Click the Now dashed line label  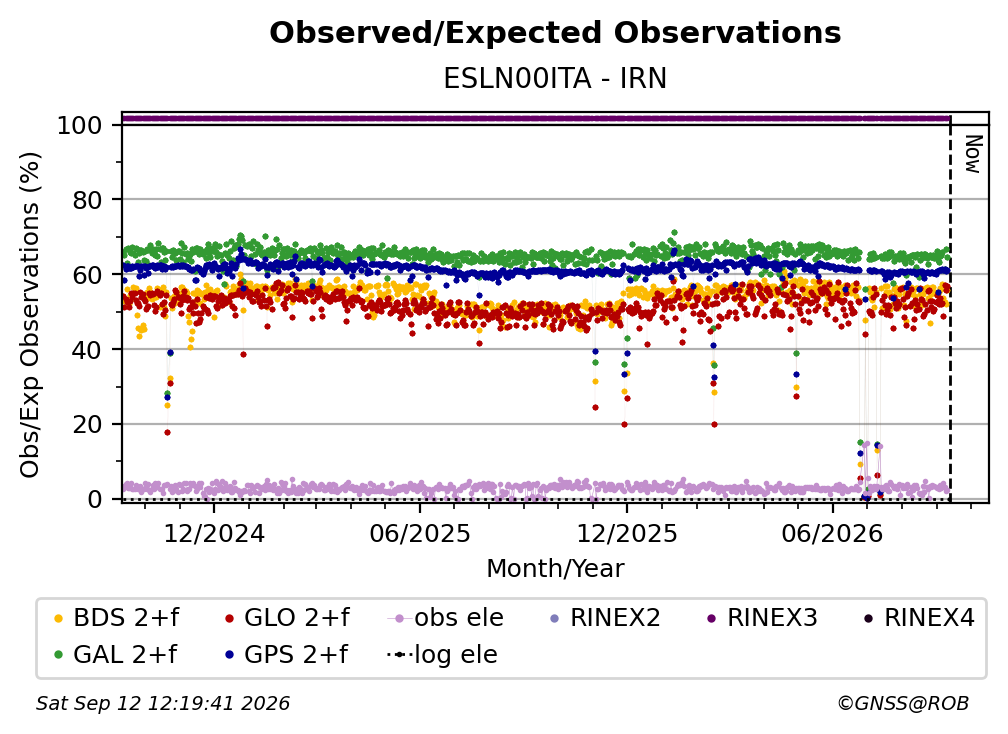(973, 154)
